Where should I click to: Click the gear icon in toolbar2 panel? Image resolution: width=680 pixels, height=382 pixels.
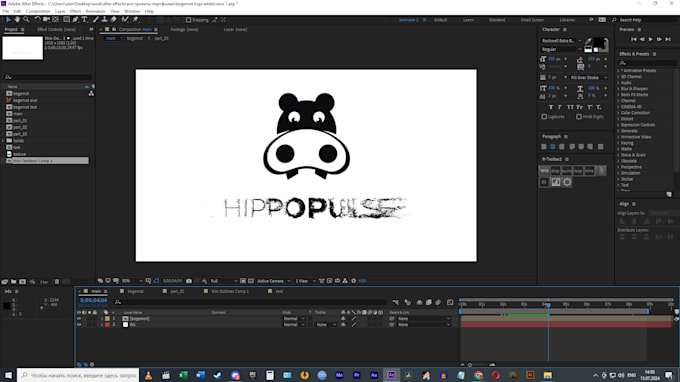click(567, 182)
